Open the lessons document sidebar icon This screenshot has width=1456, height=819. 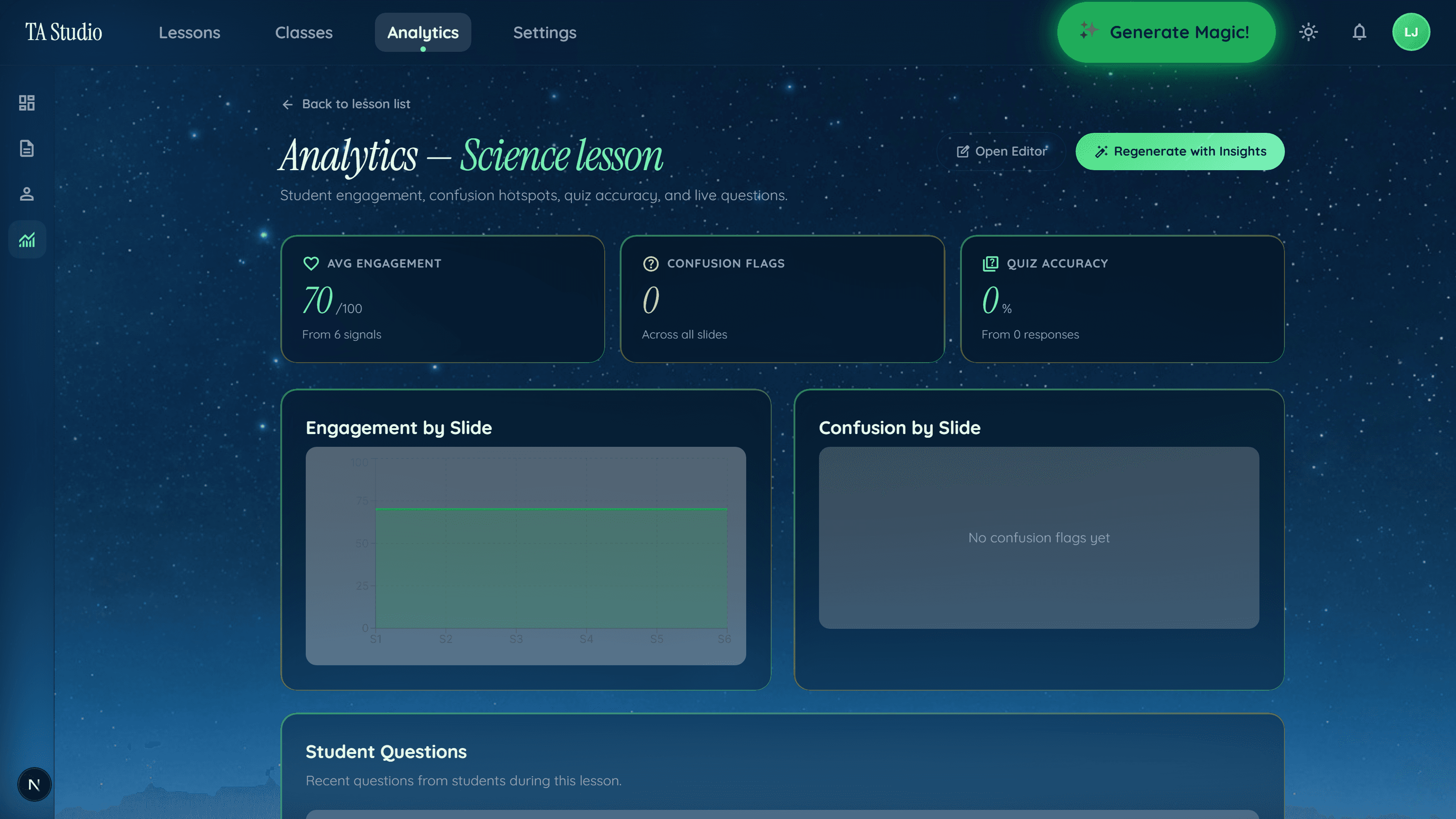26,149
